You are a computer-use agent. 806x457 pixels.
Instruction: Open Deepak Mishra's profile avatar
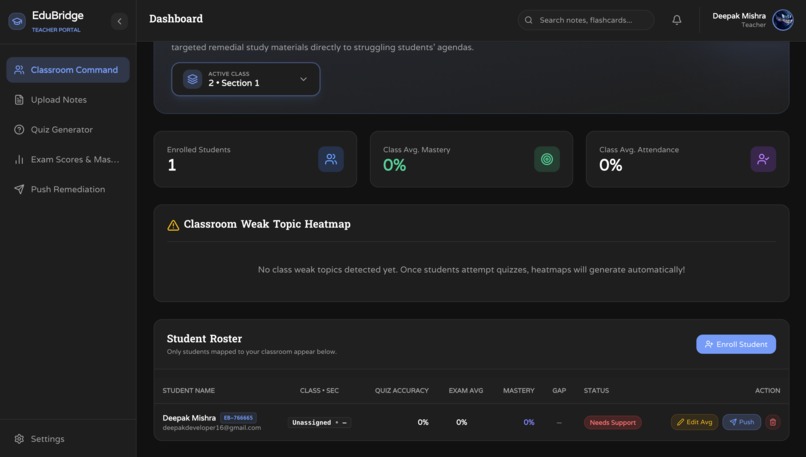point(783,20)
